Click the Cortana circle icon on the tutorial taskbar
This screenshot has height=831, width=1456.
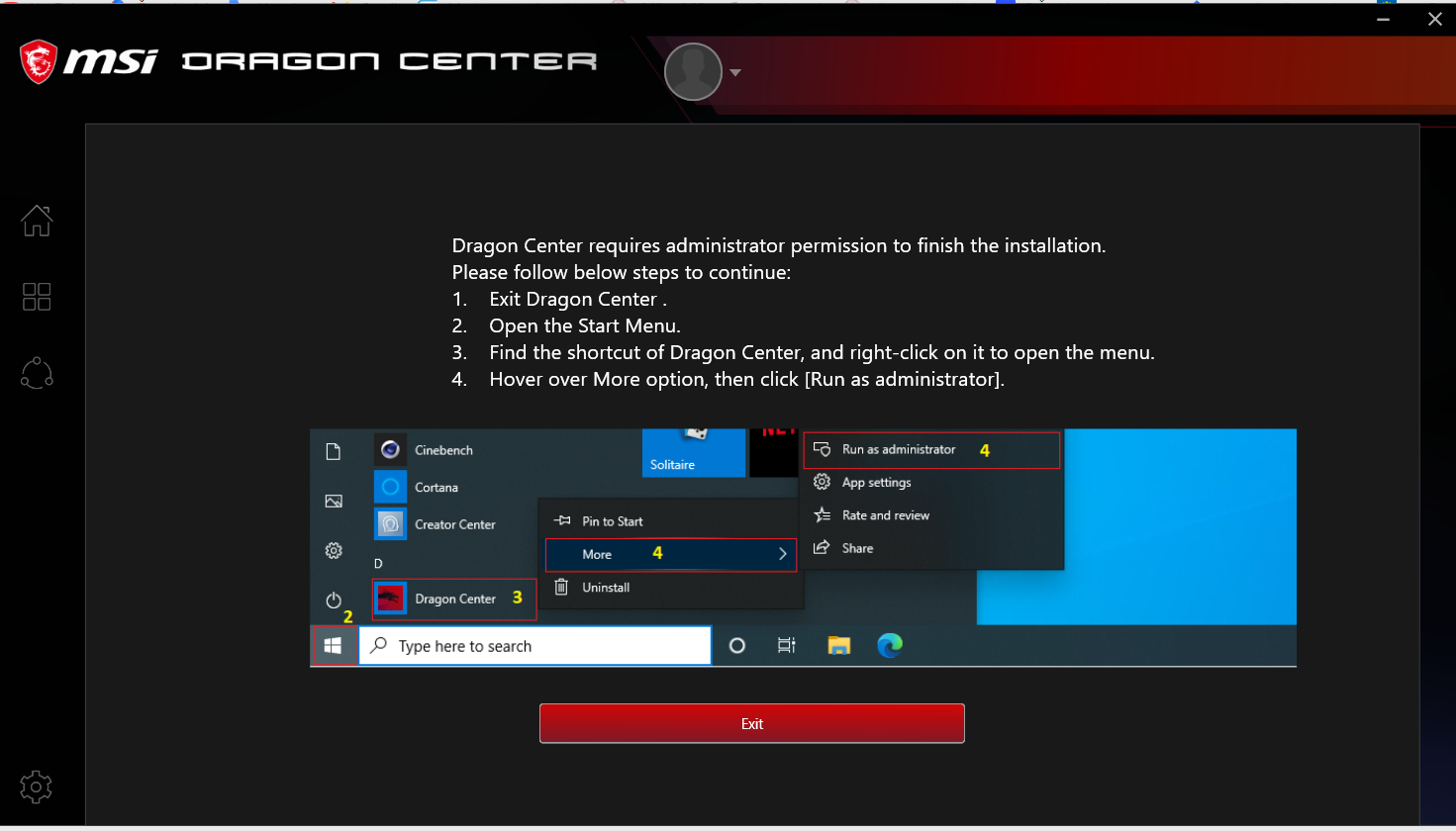(736, 645)
